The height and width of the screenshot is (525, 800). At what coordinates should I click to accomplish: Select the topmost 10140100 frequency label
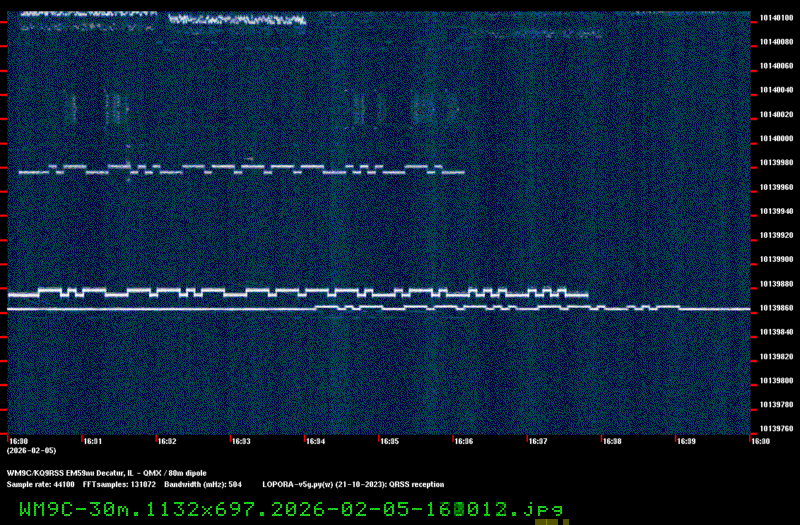(x=775, y=17)
